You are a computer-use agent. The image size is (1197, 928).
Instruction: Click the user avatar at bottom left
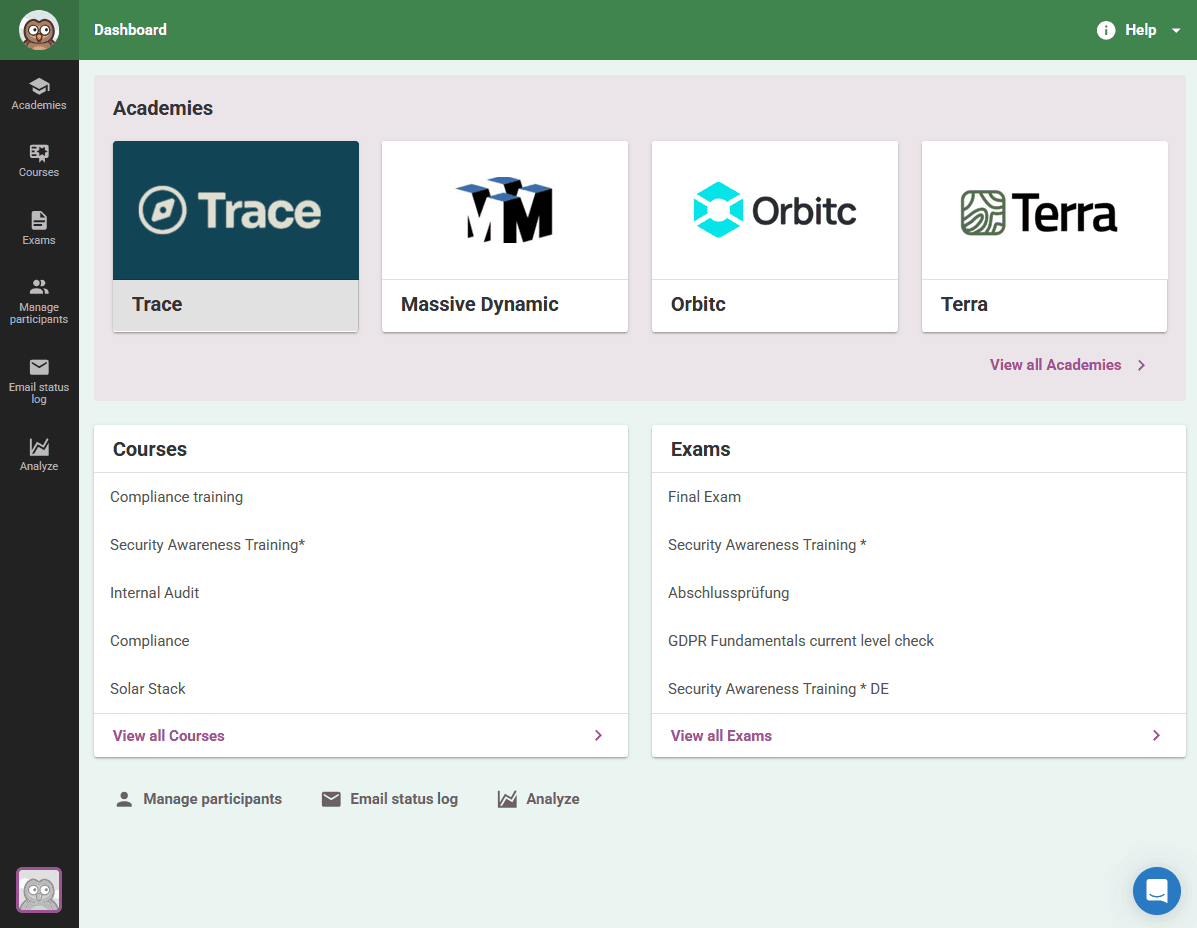[x=39, y=890]
